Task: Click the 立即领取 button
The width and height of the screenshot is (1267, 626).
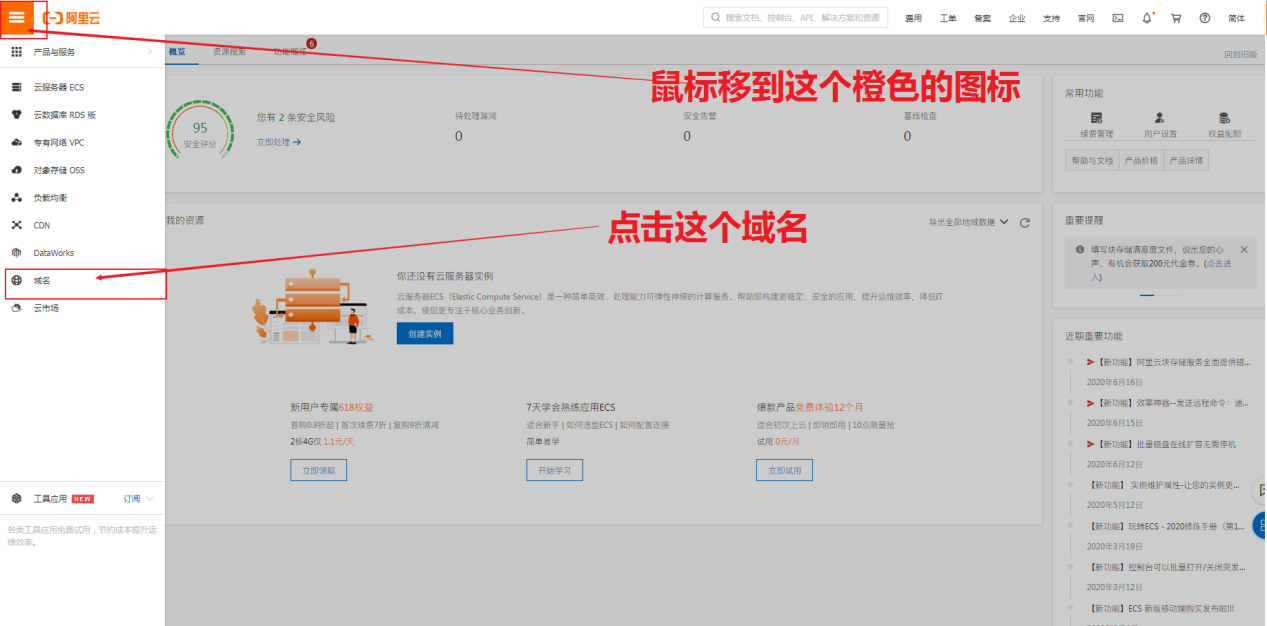Action: point(318,470)
